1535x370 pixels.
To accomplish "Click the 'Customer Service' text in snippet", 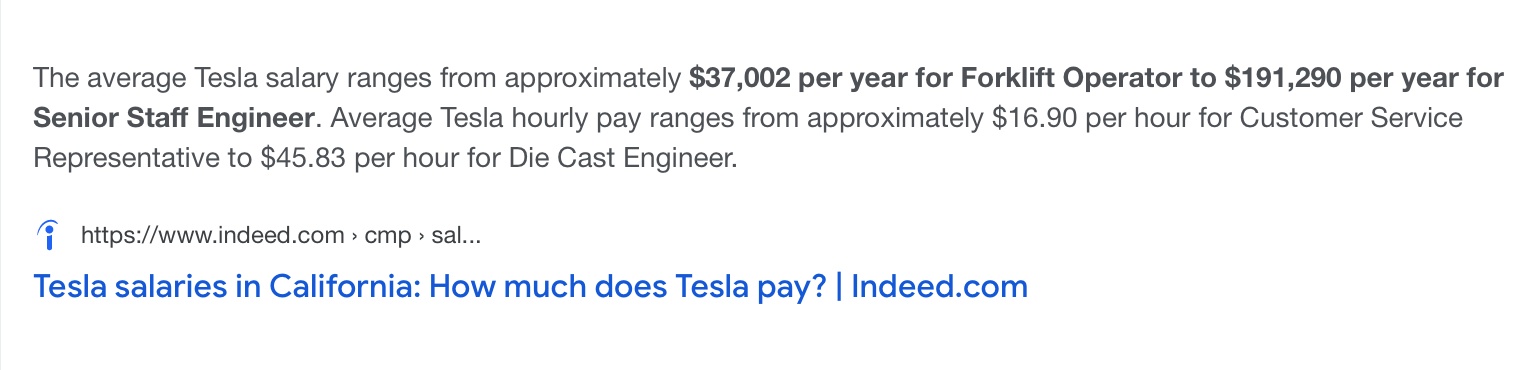I will pyautogui.click(x=1352, y=118).
